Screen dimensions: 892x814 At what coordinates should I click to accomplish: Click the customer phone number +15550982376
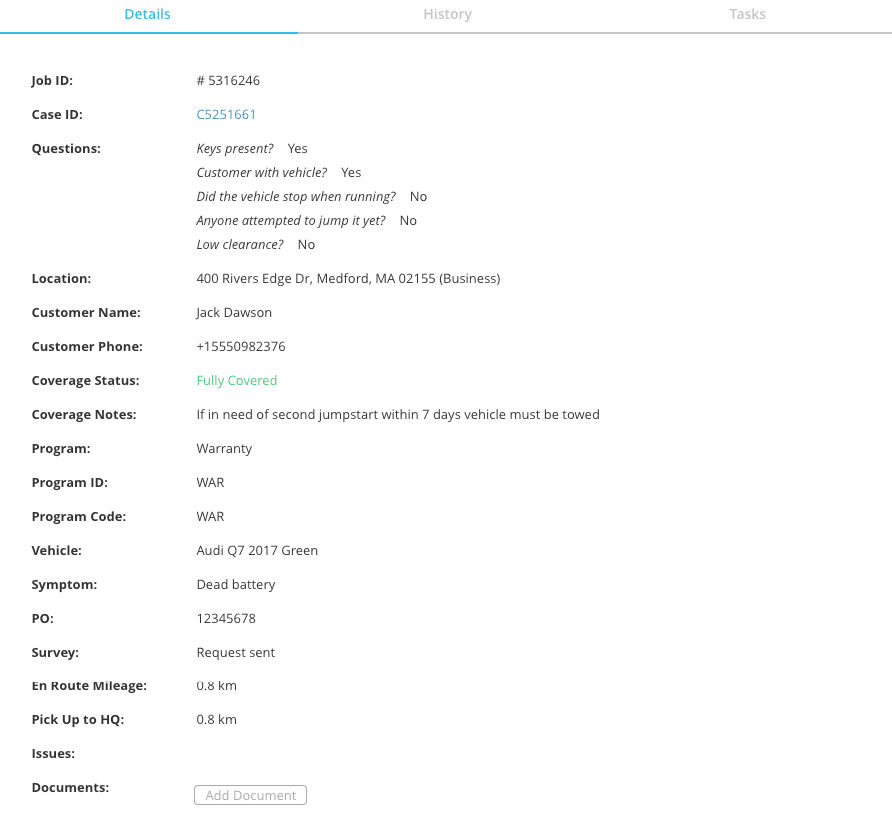(240, 346)
